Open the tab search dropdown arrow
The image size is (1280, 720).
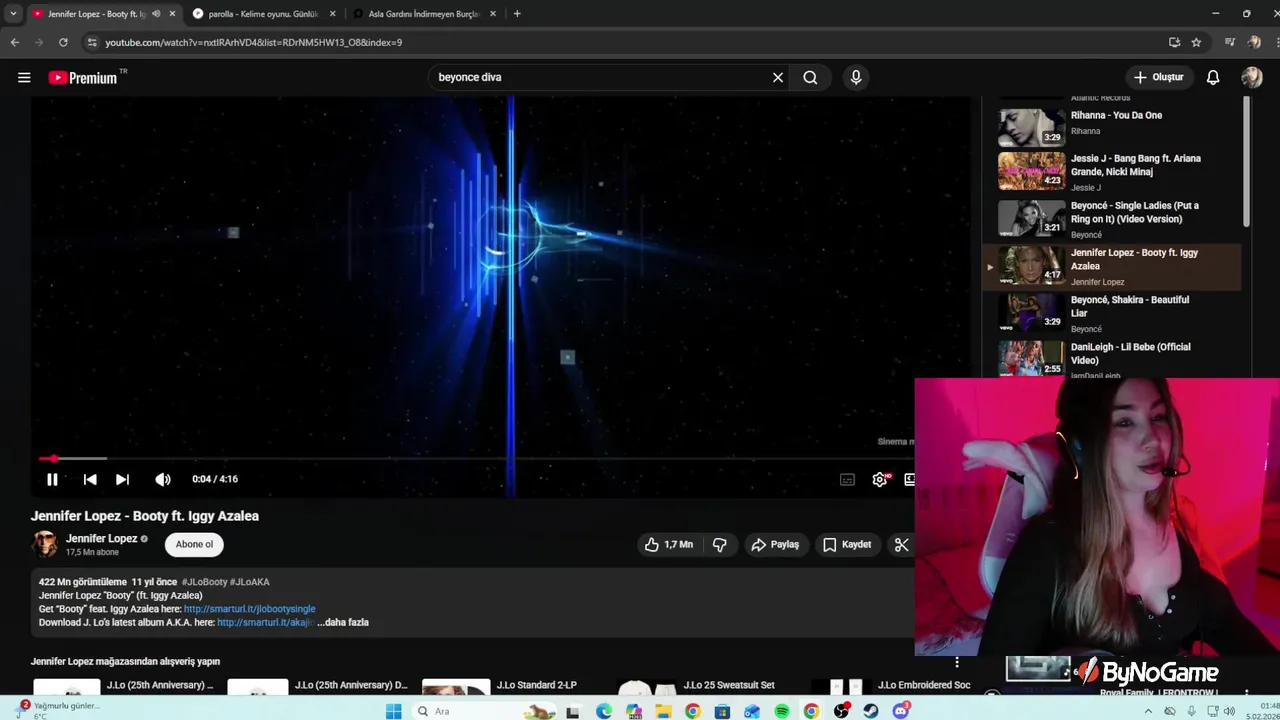(x=13, y=14)
